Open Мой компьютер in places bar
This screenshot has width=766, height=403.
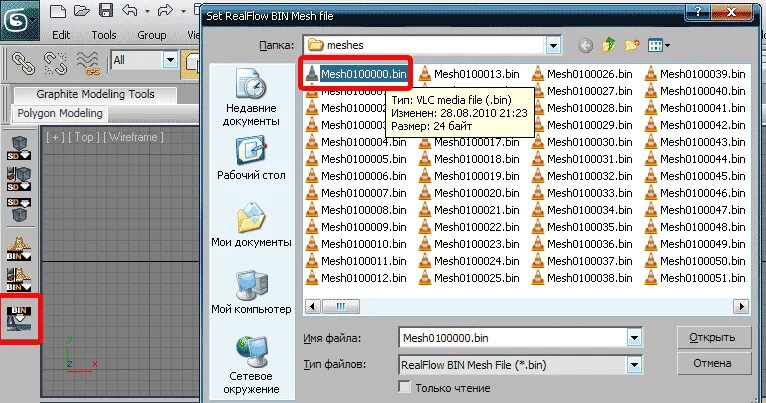coord(251,293)
